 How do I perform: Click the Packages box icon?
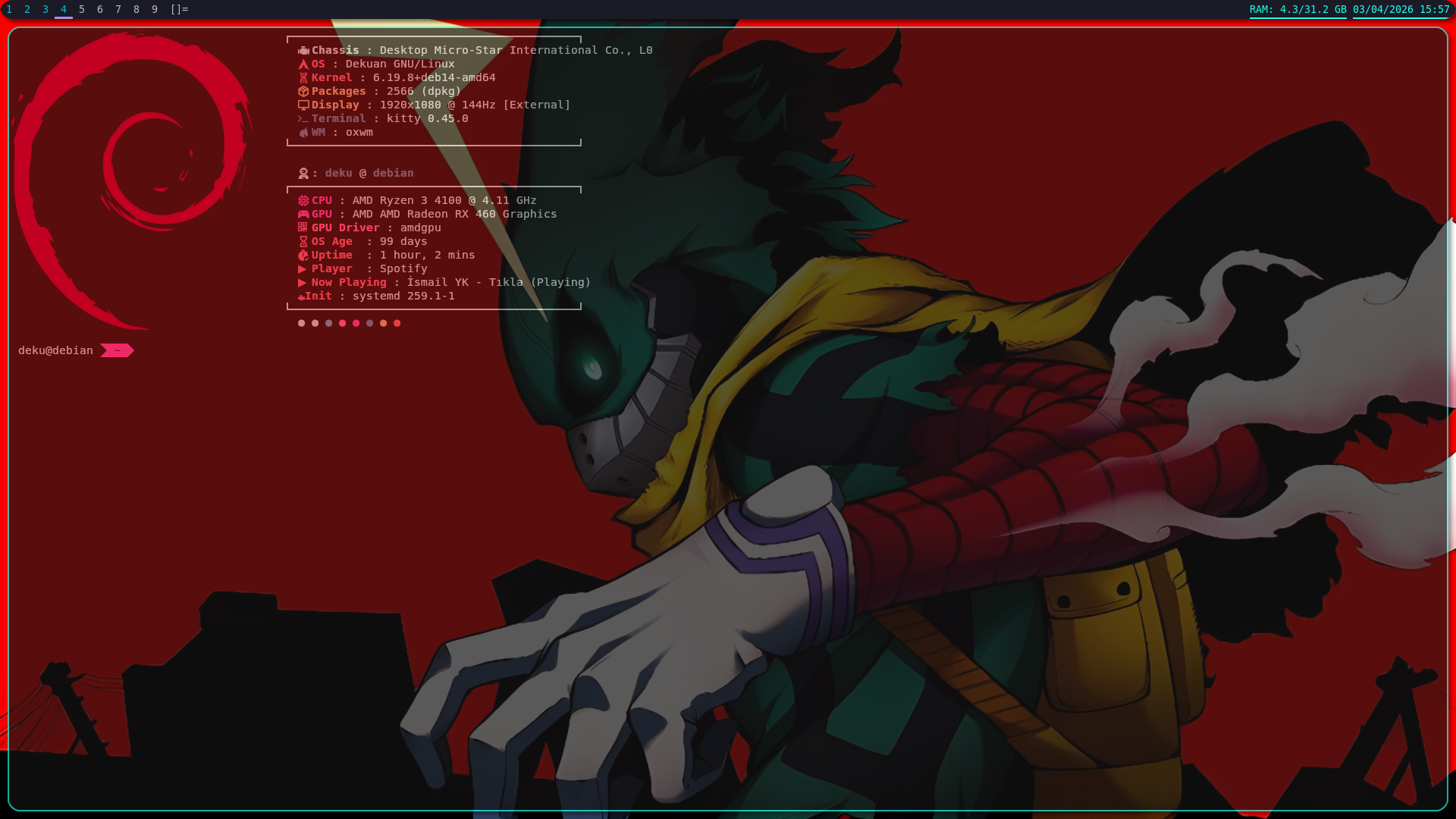303,92
